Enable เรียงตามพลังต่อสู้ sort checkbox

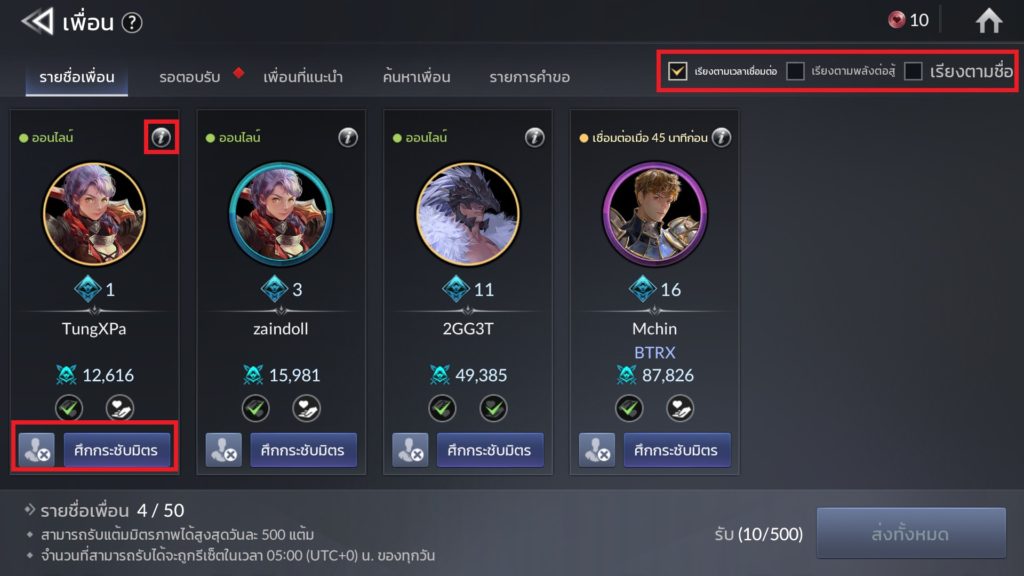(795, 71)
